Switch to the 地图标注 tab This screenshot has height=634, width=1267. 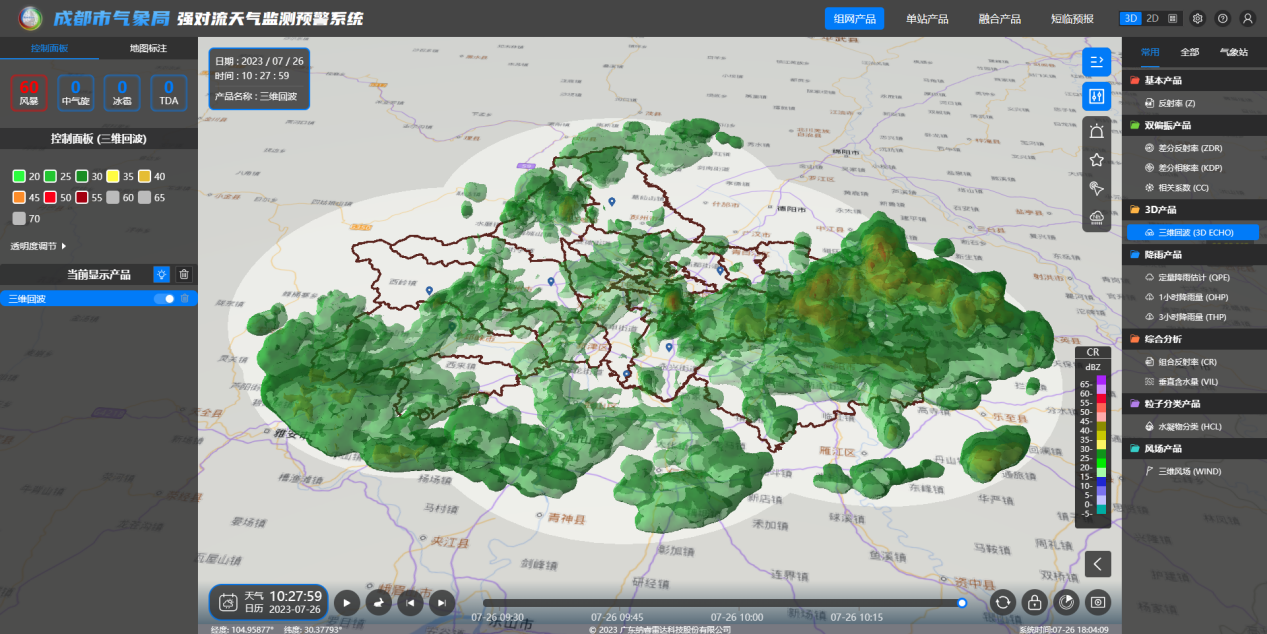tap(148, 48)
